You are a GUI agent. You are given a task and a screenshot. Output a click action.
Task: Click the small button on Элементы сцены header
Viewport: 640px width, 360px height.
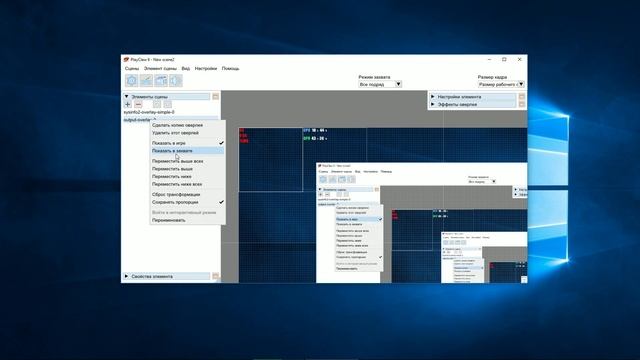point(216,97)
